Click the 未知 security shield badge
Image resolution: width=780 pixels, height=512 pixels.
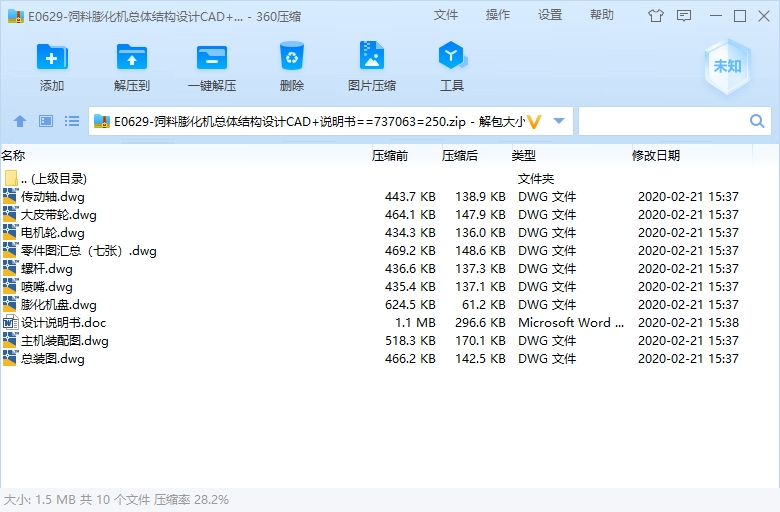pyautogui.click(x=727, y=66)
